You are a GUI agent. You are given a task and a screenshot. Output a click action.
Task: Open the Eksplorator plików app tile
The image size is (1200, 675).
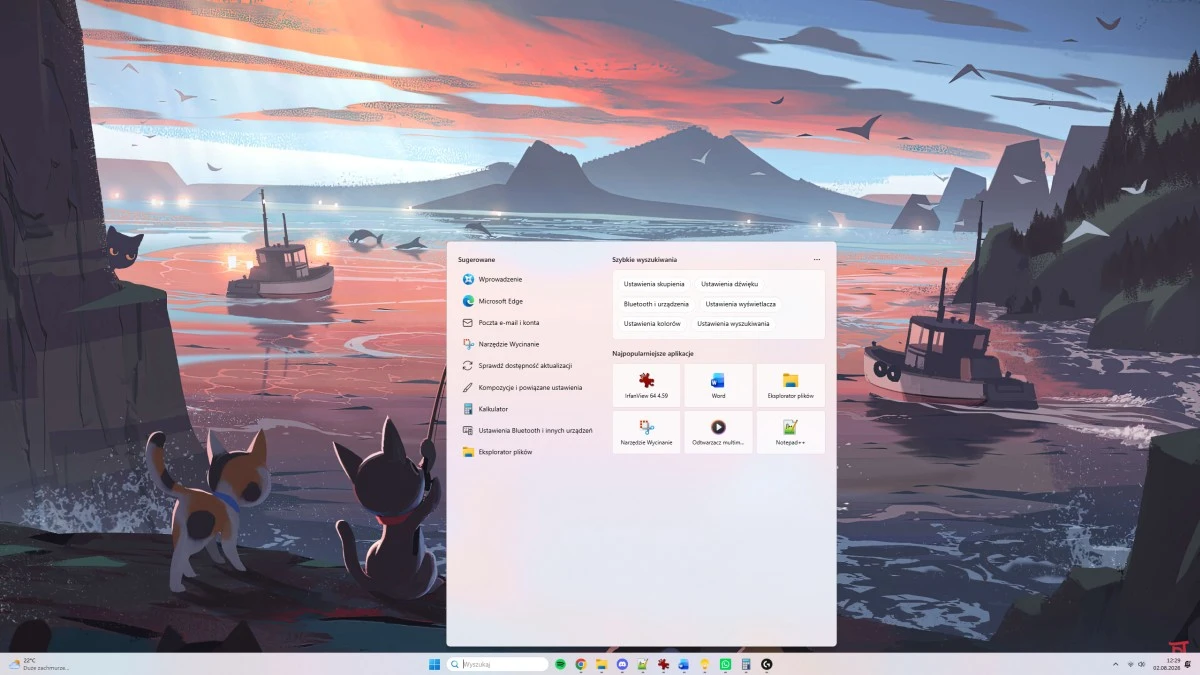click(790, 385)
